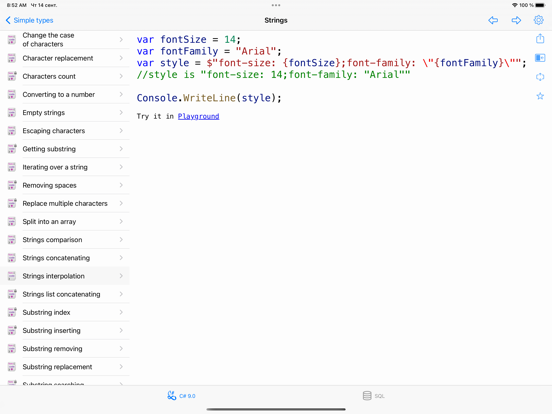Go to next topic with right arrow

click(516, 20)
